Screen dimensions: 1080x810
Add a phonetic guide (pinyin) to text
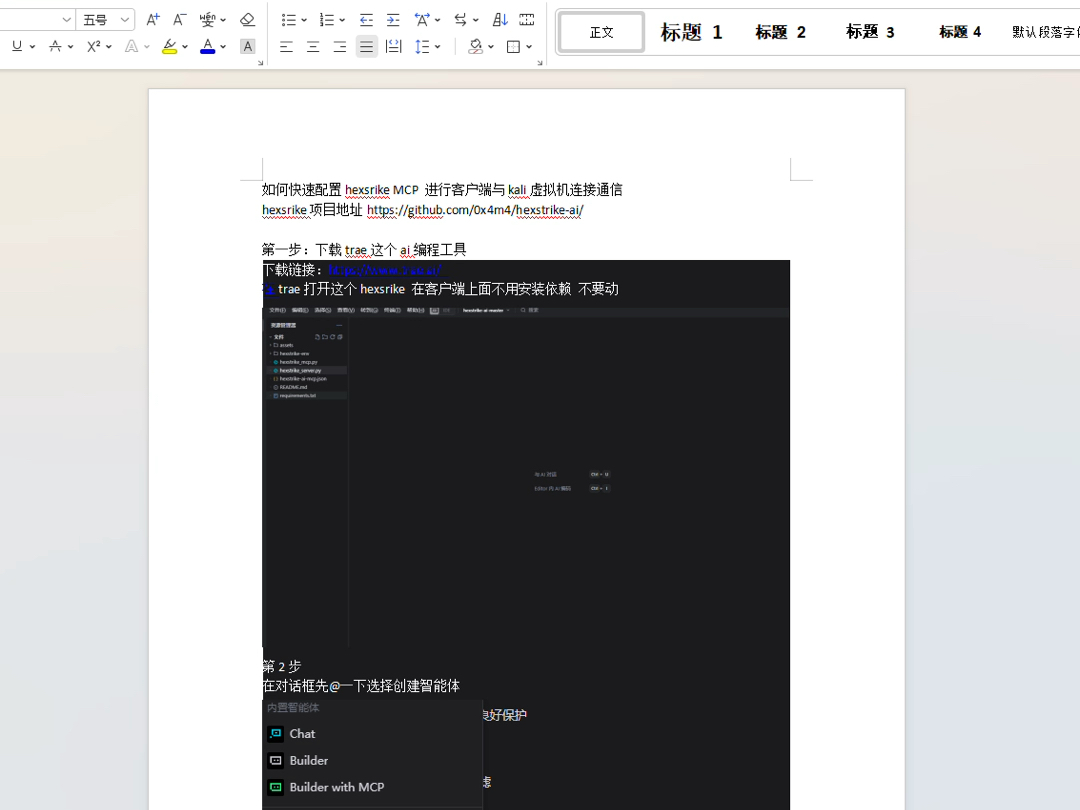coord(207,20)
